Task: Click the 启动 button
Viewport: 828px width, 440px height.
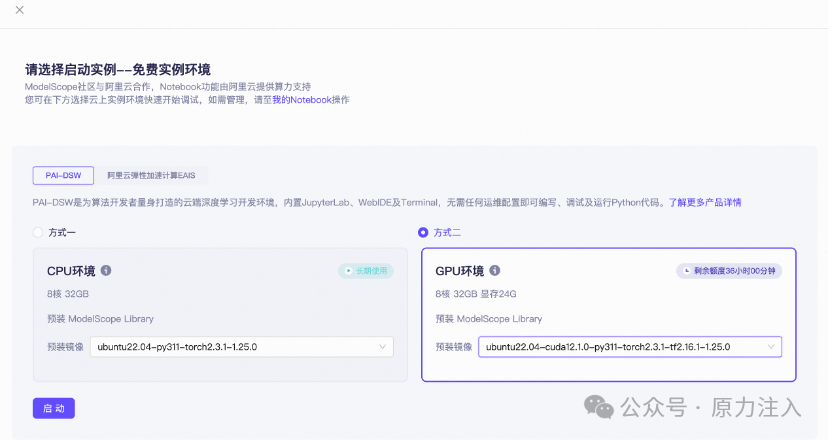Action: (x=54, y=408)
